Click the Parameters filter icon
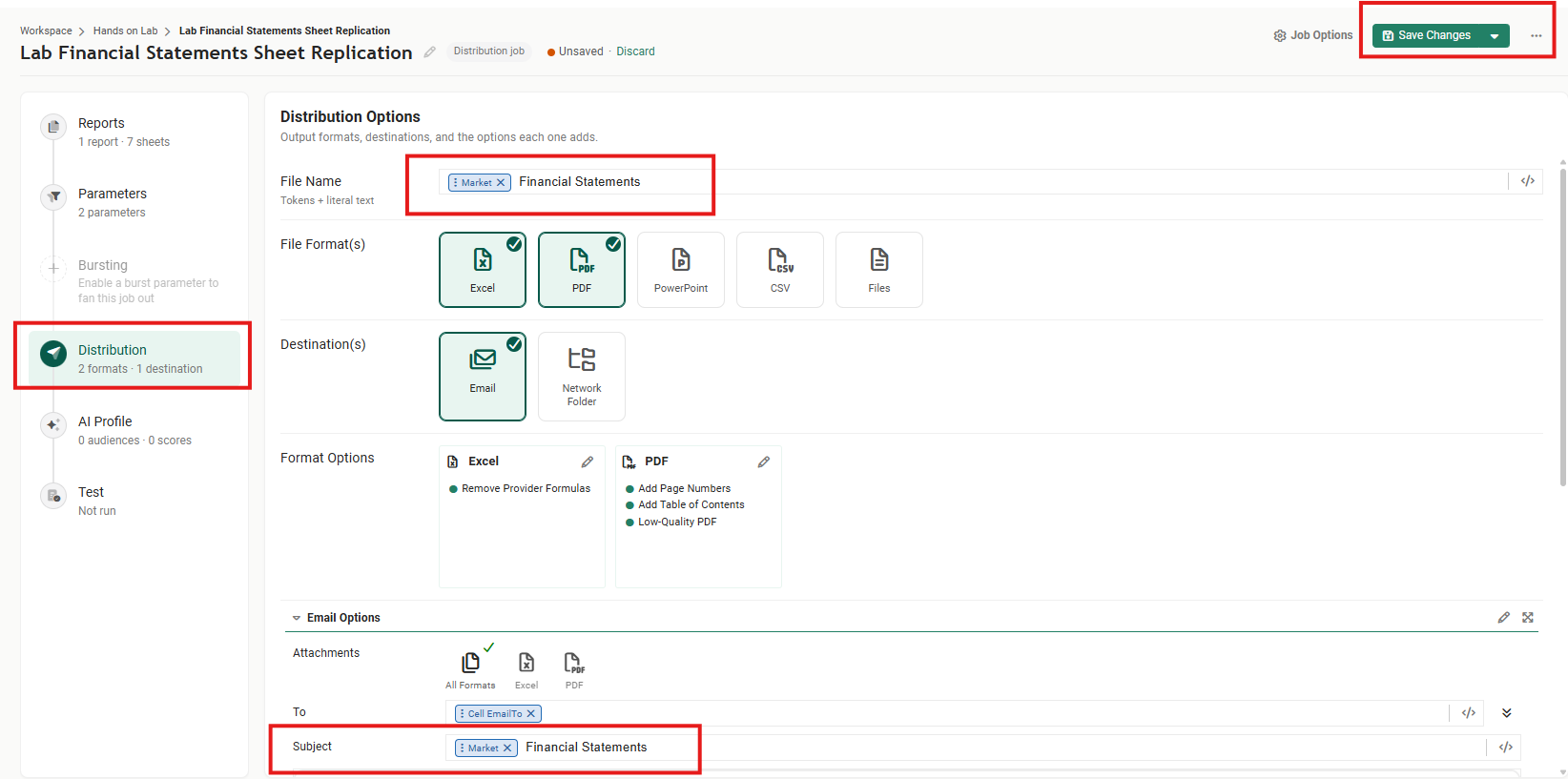 click(53, 196)
